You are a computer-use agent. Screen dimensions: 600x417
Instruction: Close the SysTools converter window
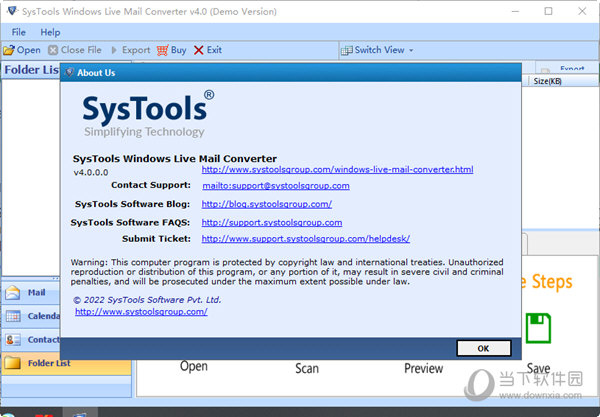[x=582, y=11]
